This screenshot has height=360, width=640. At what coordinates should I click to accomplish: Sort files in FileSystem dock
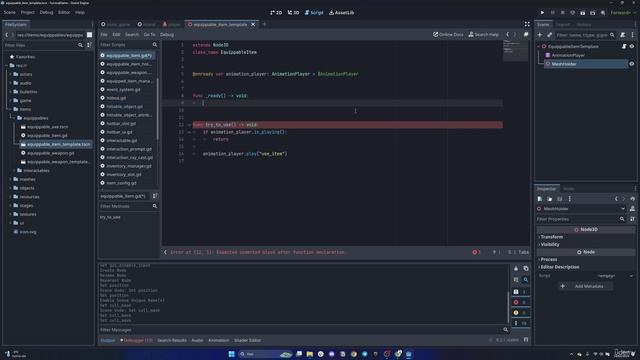(89, 45)
